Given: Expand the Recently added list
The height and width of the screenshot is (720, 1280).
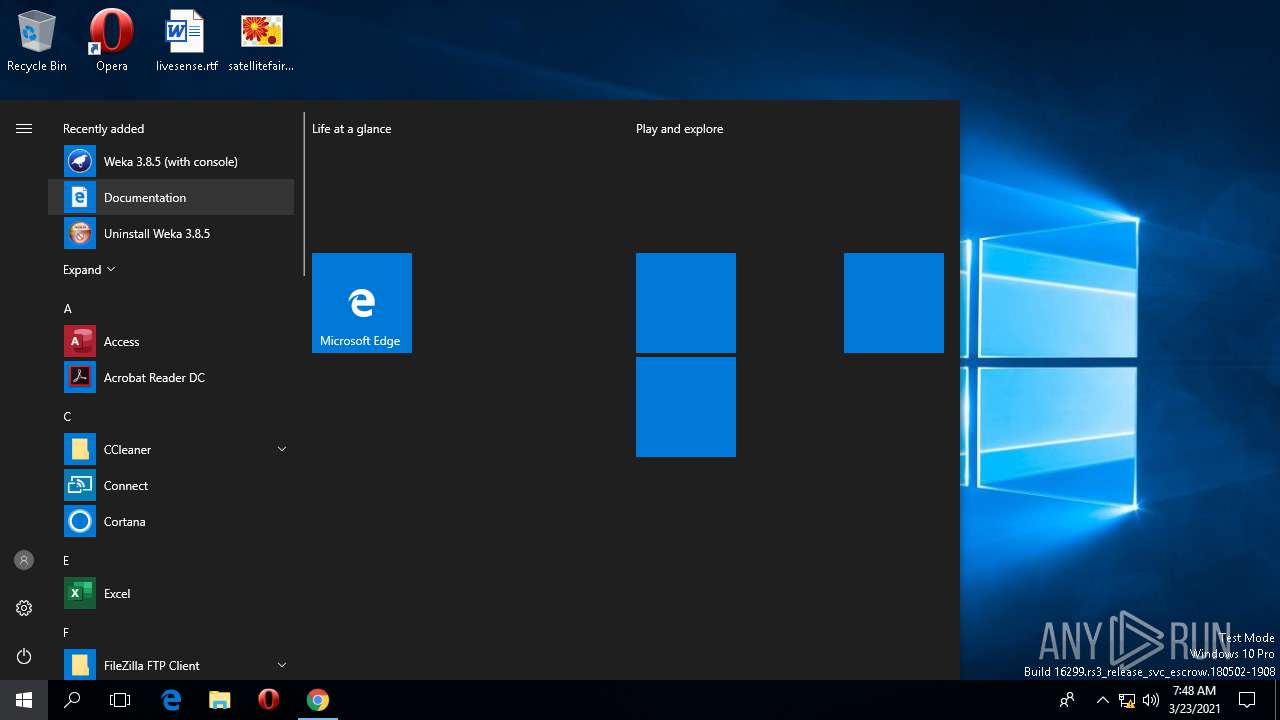Looking at the screenshot, I should coord(89,270).
